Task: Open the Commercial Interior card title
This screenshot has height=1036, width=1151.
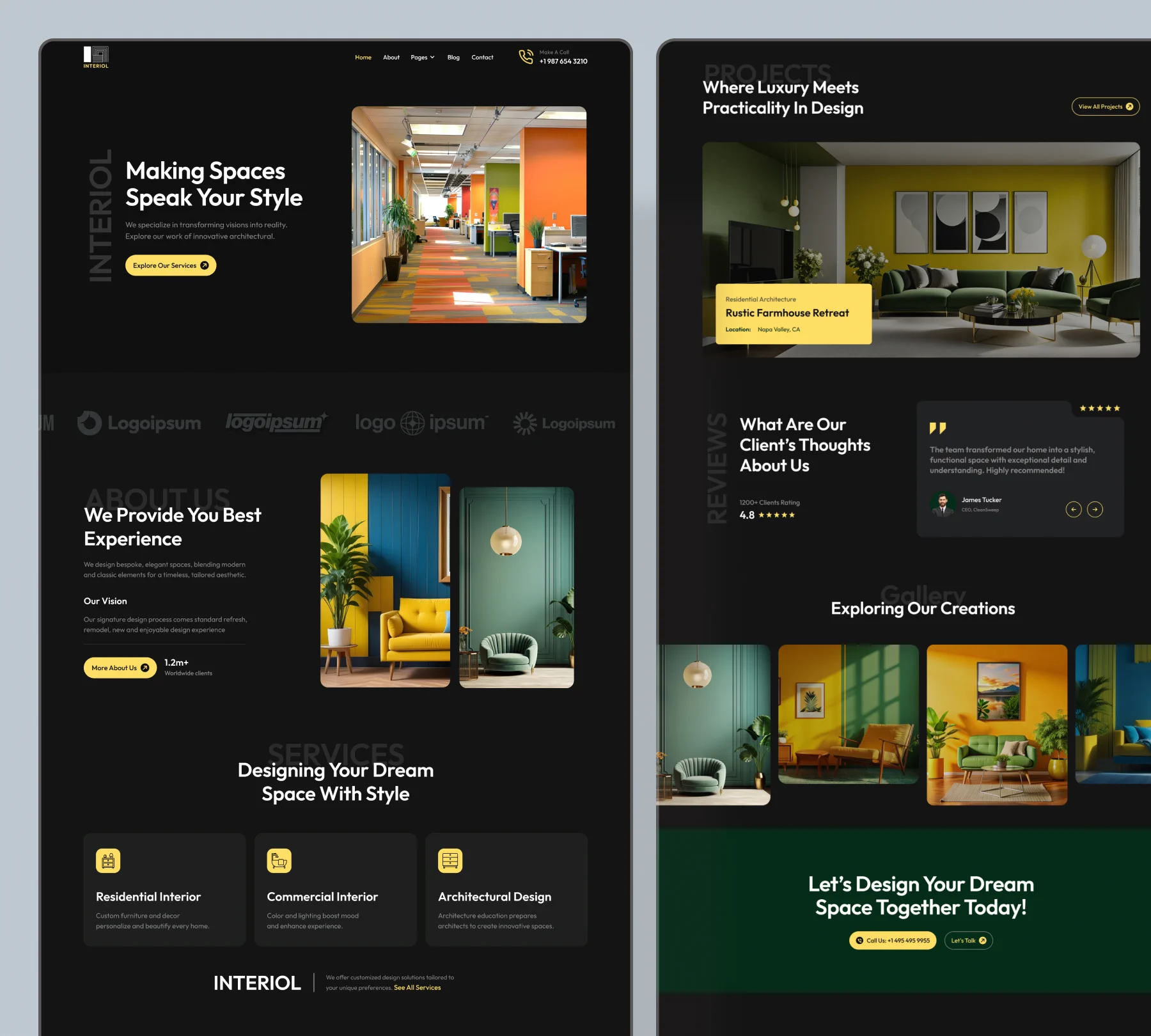Action: (322, 897)
